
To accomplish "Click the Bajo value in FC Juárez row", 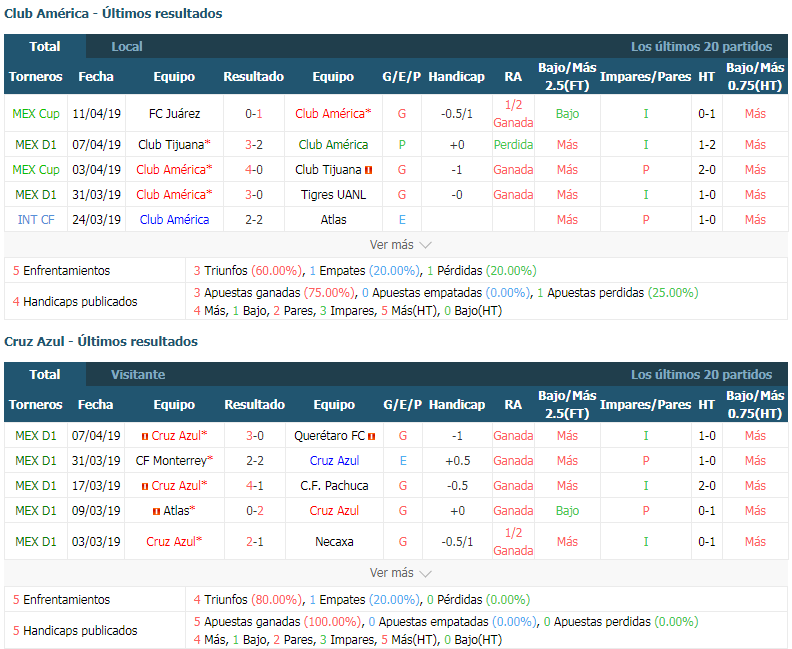I will tap(567, 114).
